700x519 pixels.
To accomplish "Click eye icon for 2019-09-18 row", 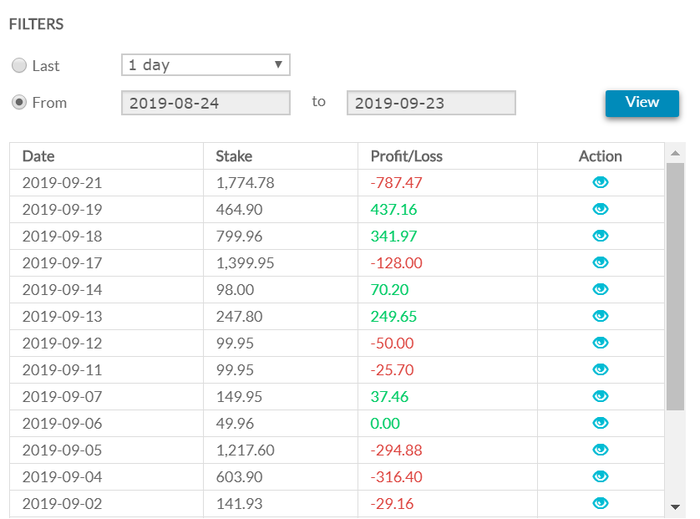I will [x=600, y=236].
